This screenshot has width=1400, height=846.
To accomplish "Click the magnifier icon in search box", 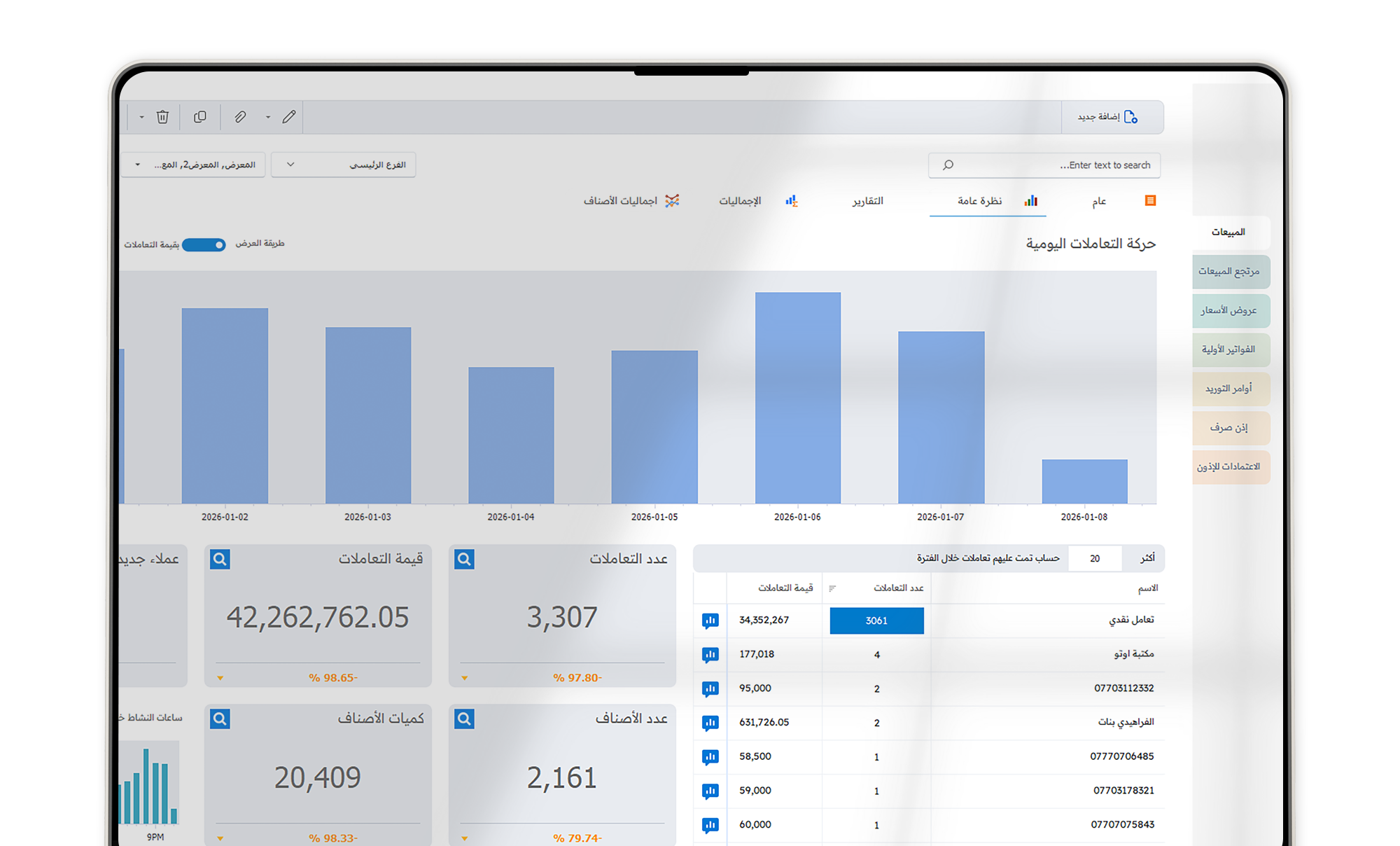I will pos(948,165).
